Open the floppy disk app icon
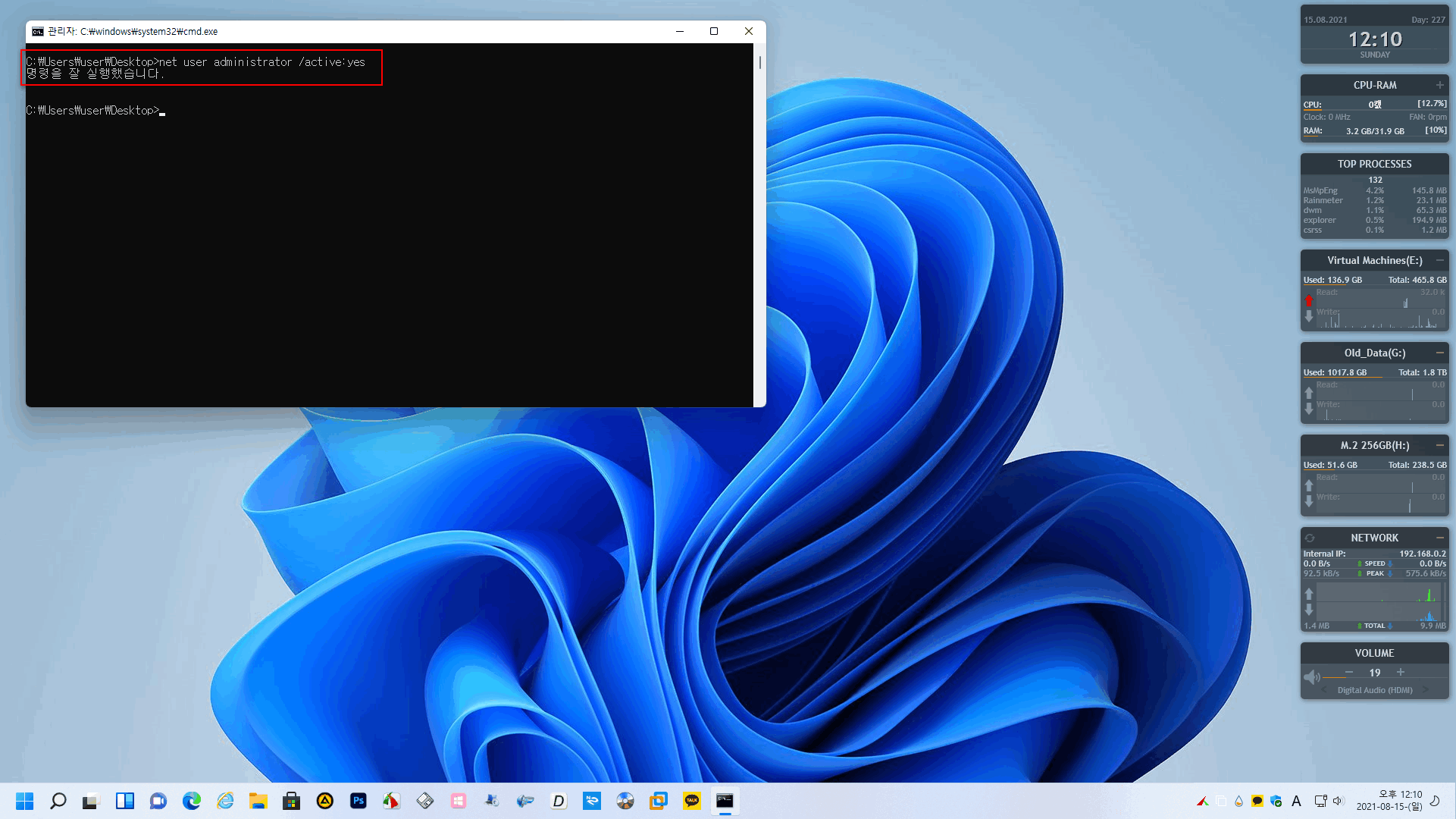 pos(425,801)
